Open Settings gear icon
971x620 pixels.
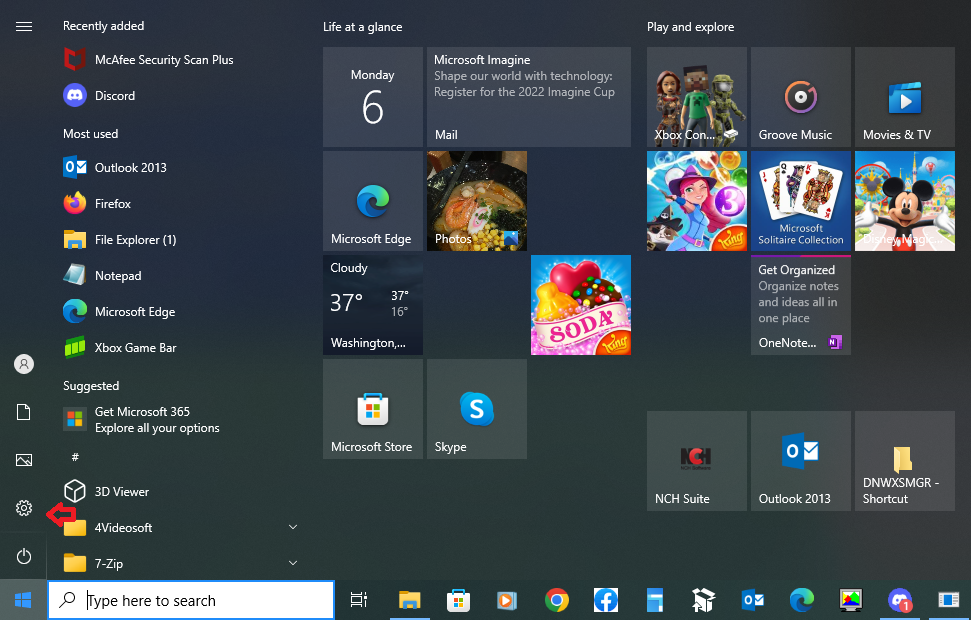click(x=24, y=508)
